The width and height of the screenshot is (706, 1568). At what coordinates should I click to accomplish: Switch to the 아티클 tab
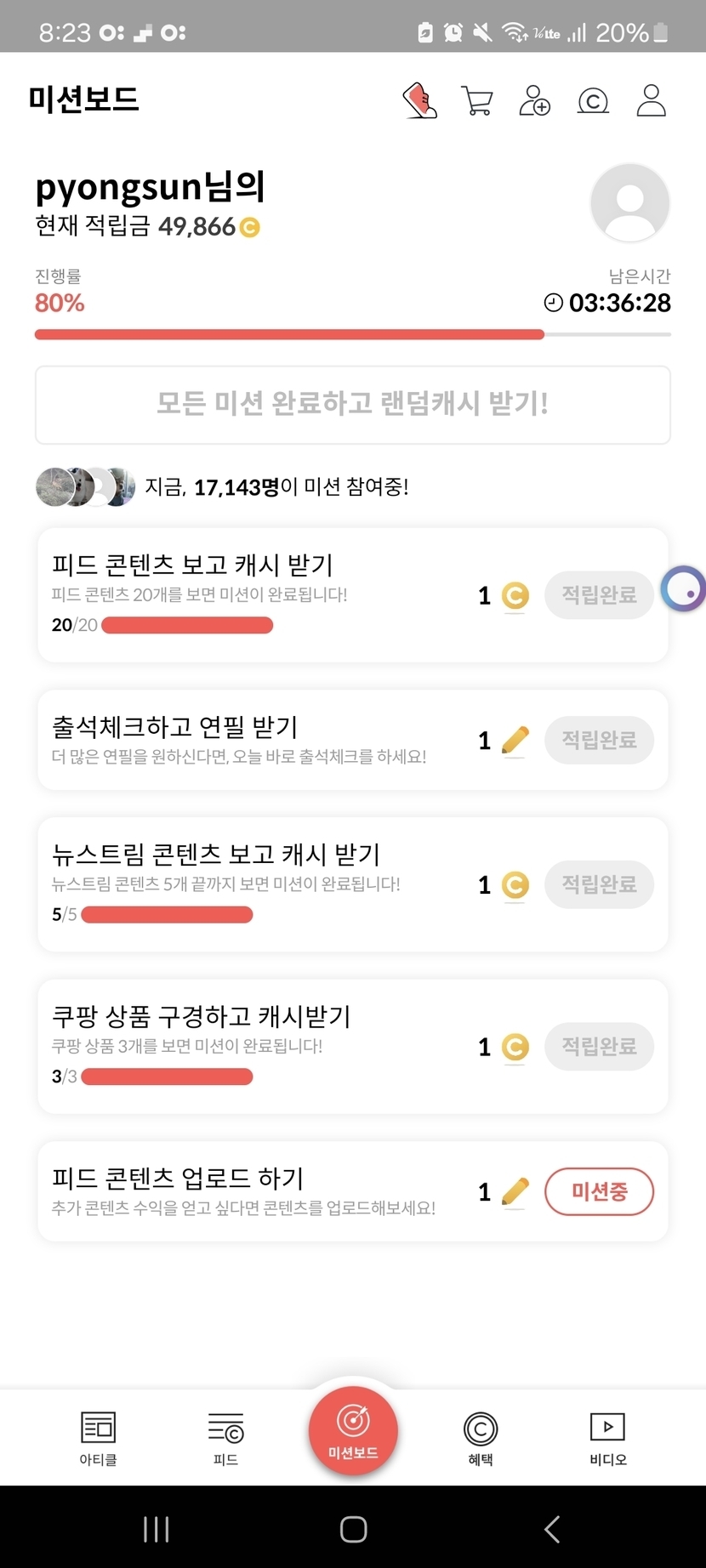click(98, 1438)
